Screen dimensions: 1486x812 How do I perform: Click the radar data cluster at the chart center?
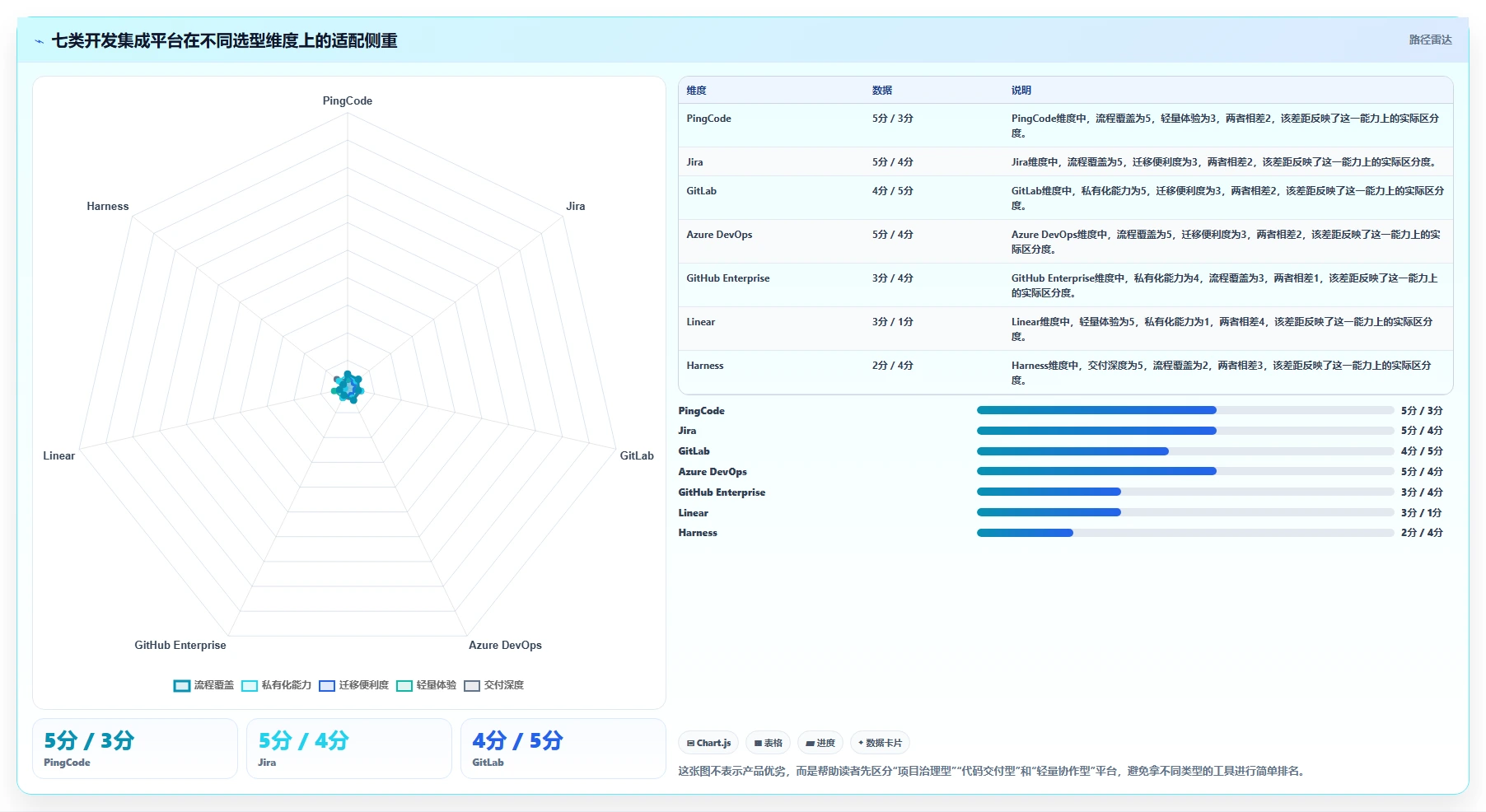click(x=348, y=387)
